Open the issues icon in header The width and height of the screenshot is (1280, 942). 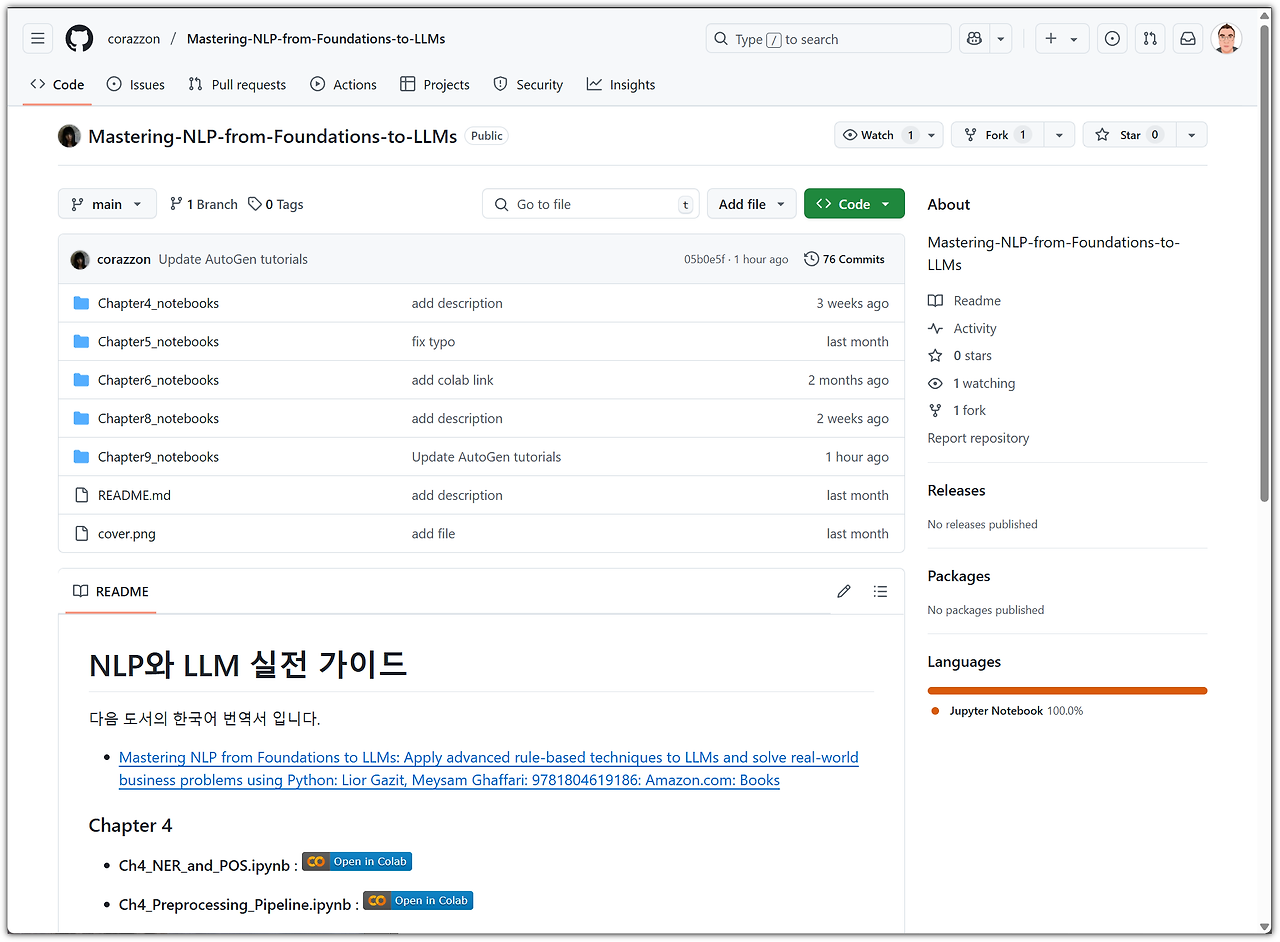click(1112, 39)
